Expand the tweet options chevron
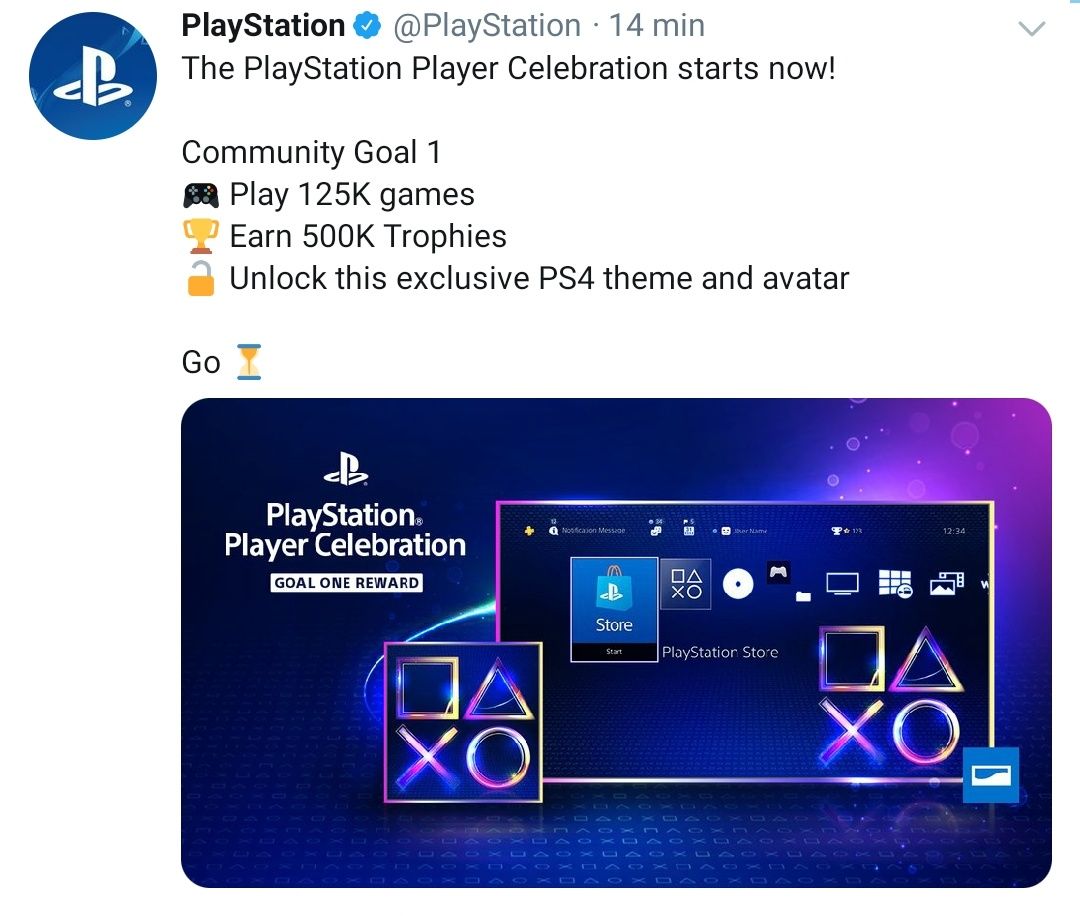This screenshot has width=1080, height=916. (1033, 30)
